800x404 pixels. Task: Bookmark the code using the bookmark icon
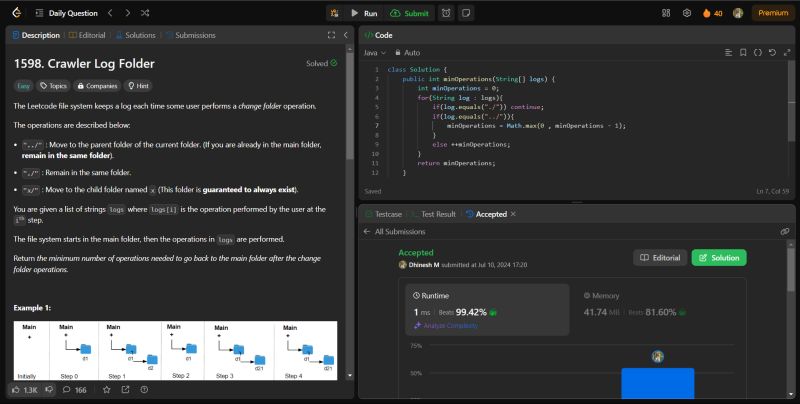[743, 52]
